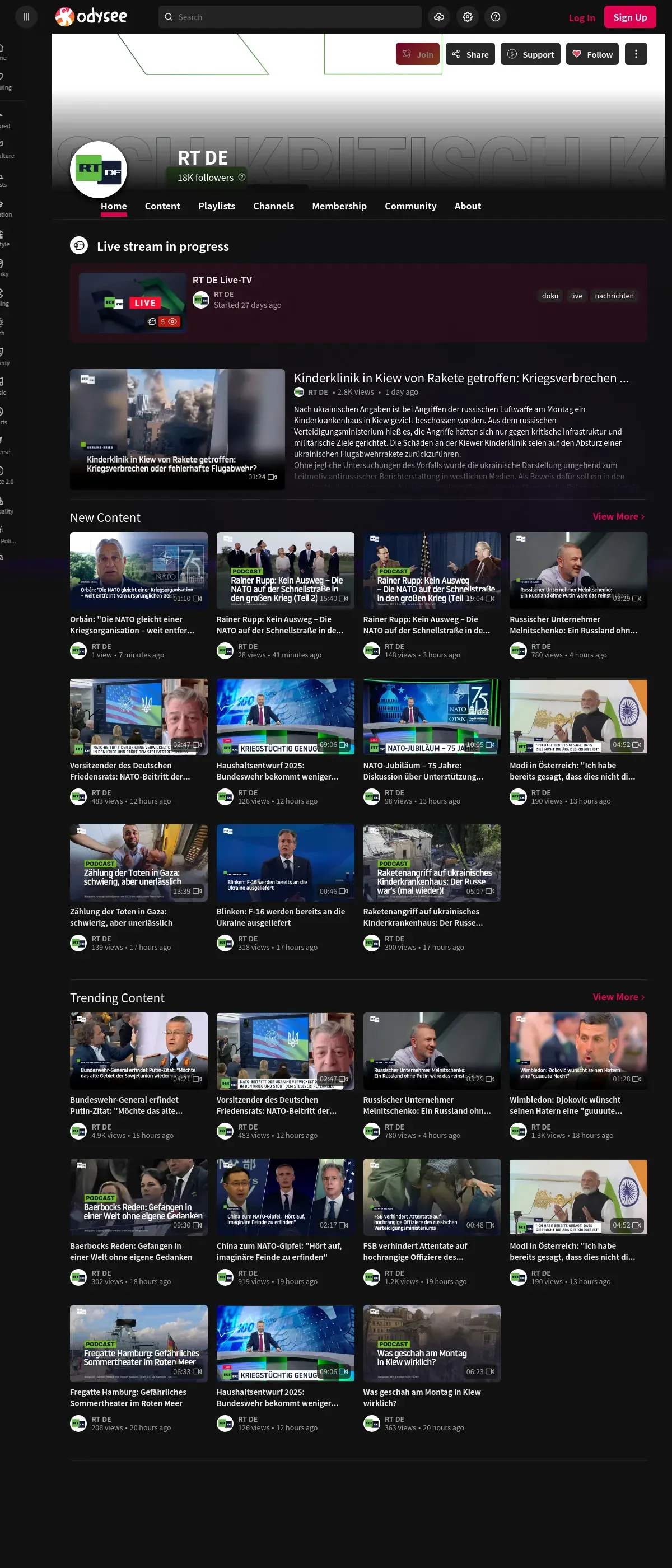Viewport: 672px width, 1568px height.
Task: Click RT DE avatar under Orbán video
Action: 78,651
